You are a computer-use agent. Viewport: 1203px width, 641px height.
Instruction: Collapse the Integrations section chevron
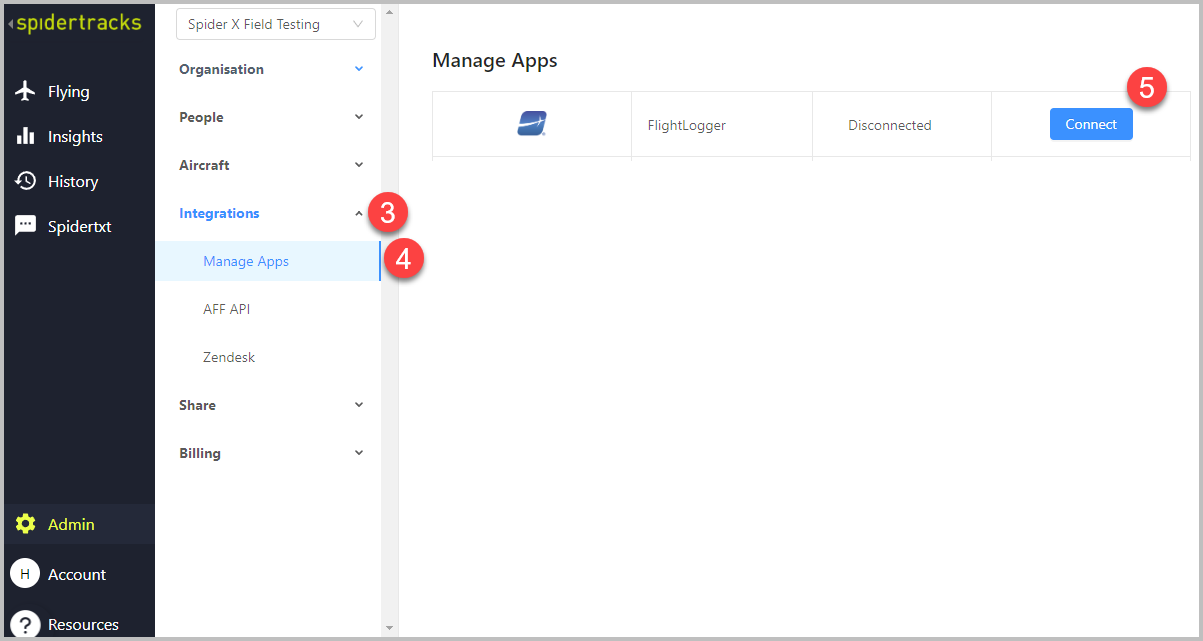click(359, 213)
